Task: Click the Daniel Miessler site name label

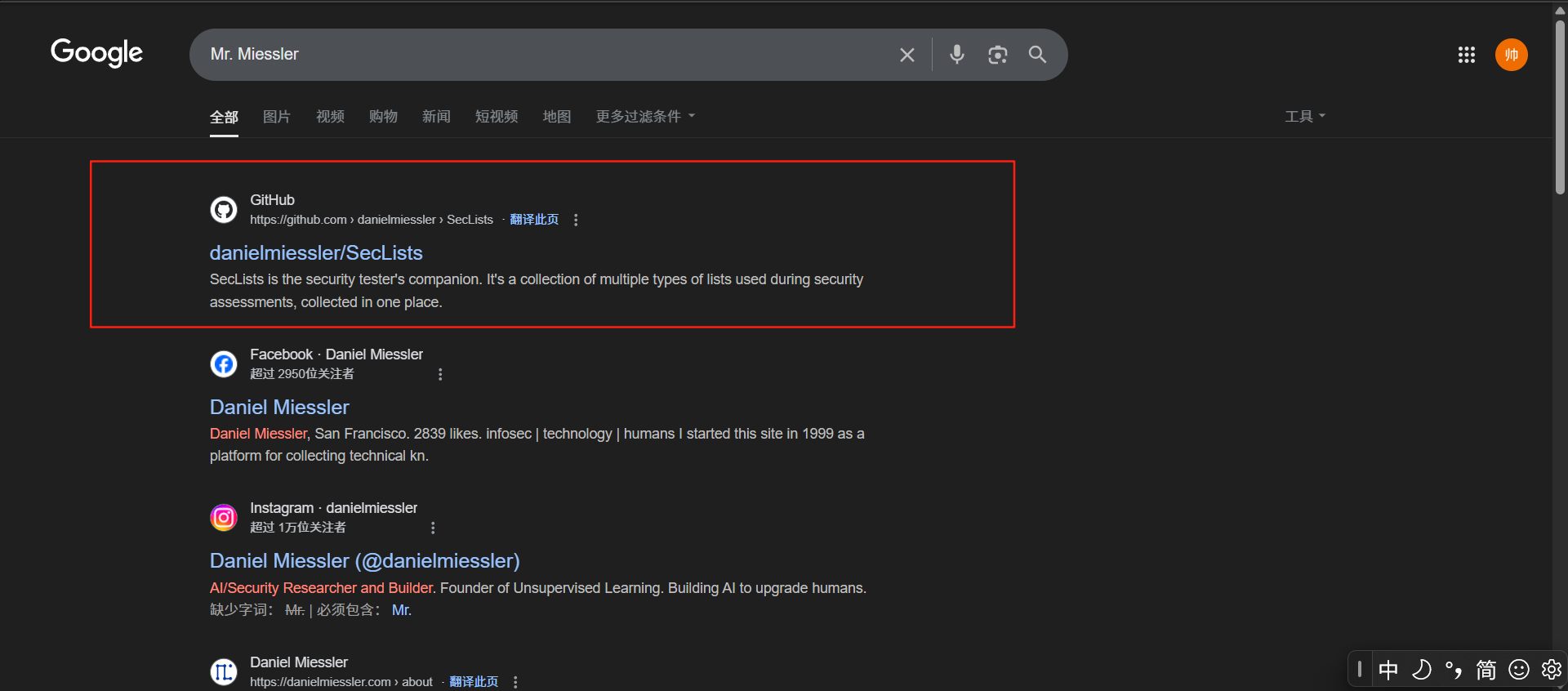Action: click(299, 662)
